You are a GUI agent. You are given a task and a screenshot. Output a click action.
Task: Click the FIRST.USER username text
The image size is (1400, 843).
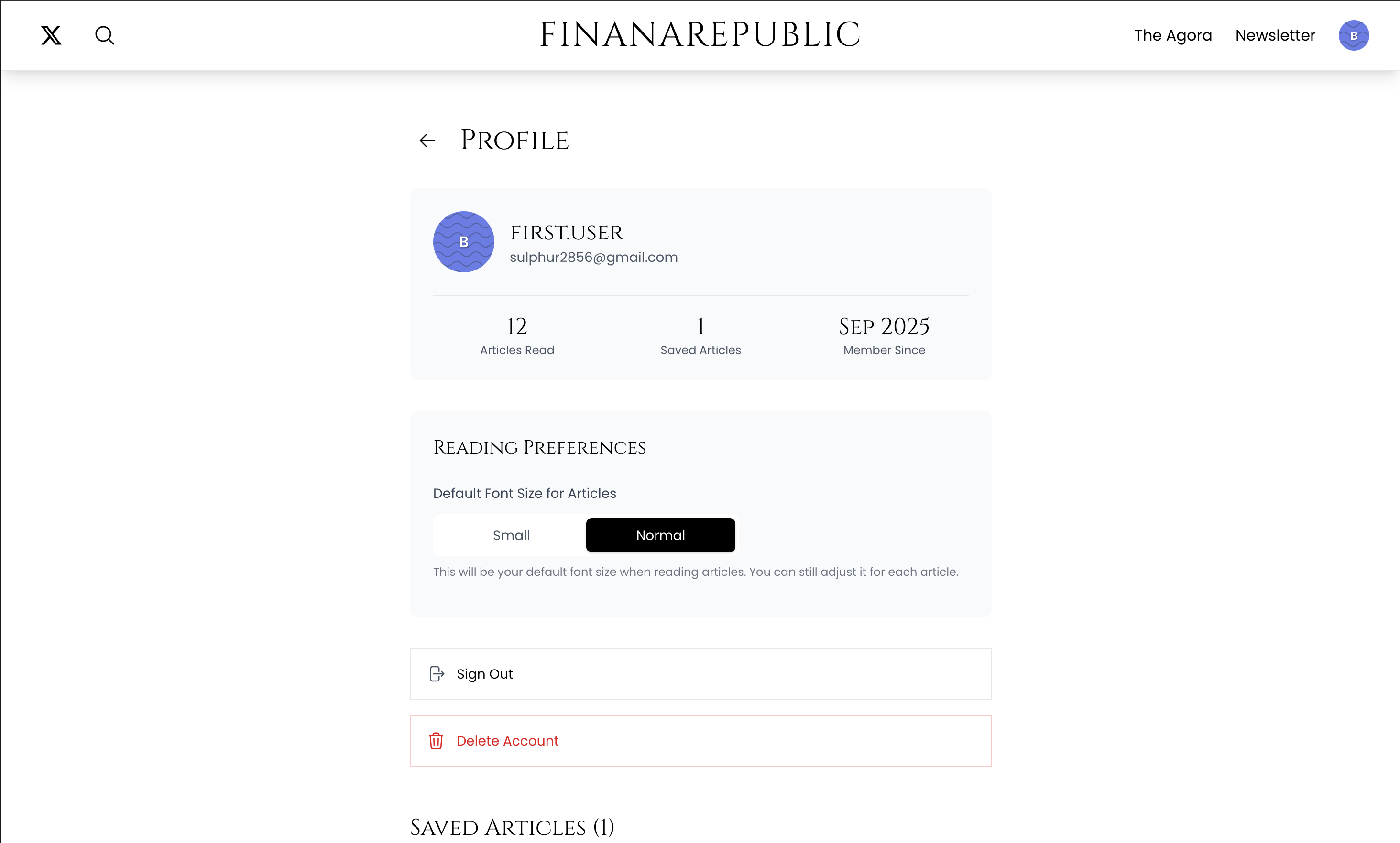(x=567, y=233)
